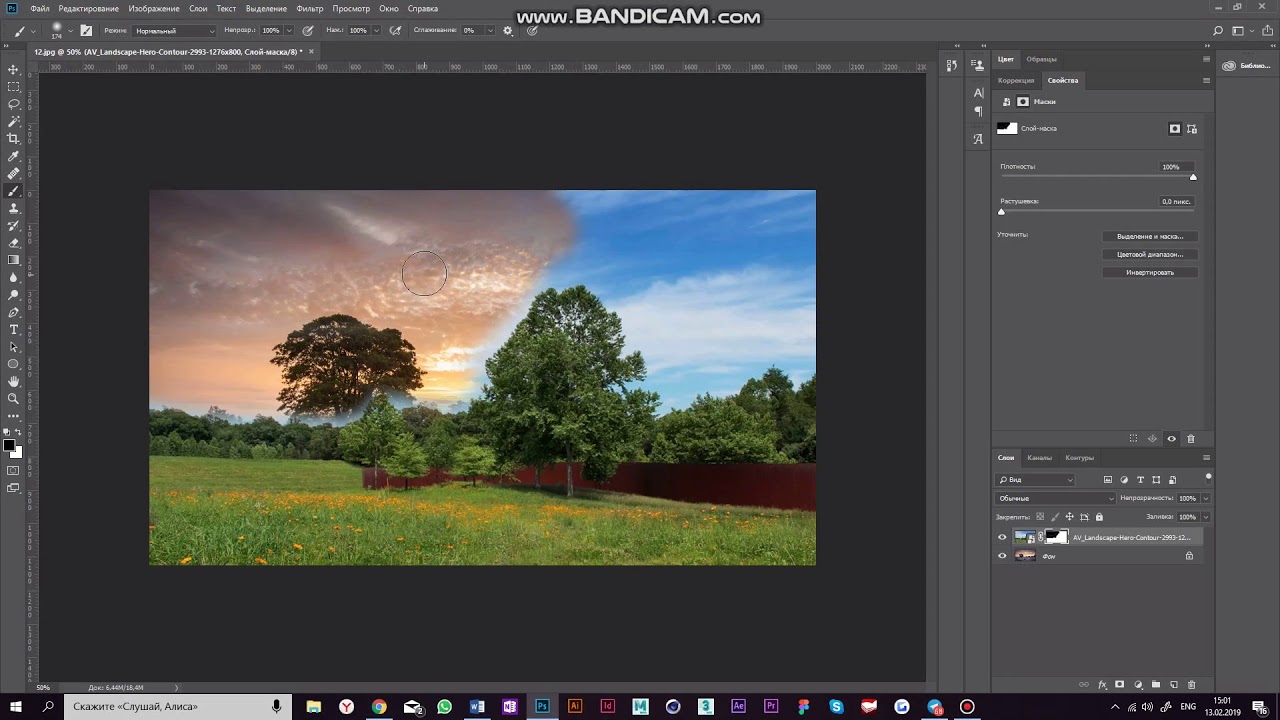
Task: Open layer Заливка dropdown arrow
Action: [1206, 517]
